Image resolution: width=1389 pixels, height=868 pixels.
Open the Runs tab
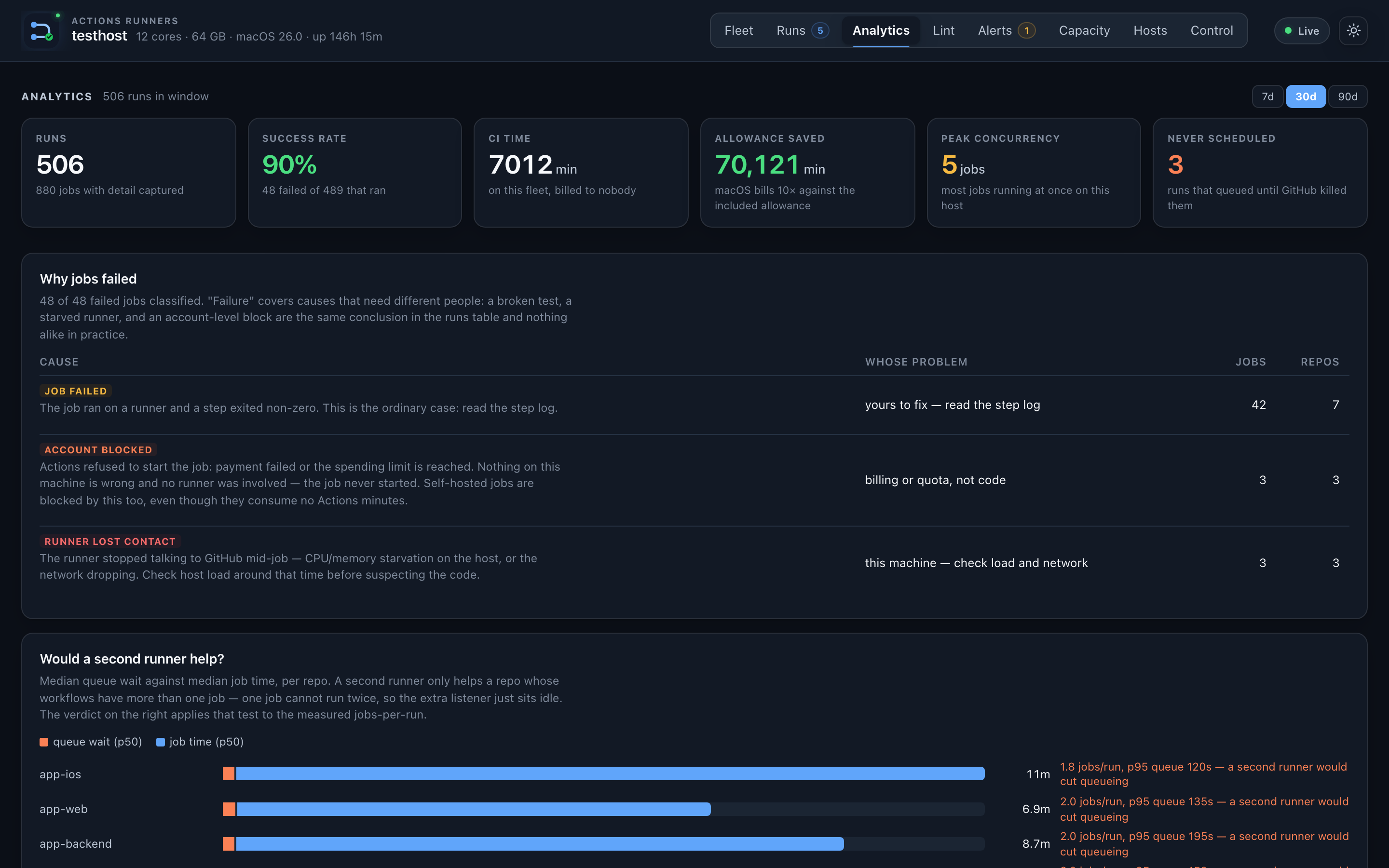803,30
